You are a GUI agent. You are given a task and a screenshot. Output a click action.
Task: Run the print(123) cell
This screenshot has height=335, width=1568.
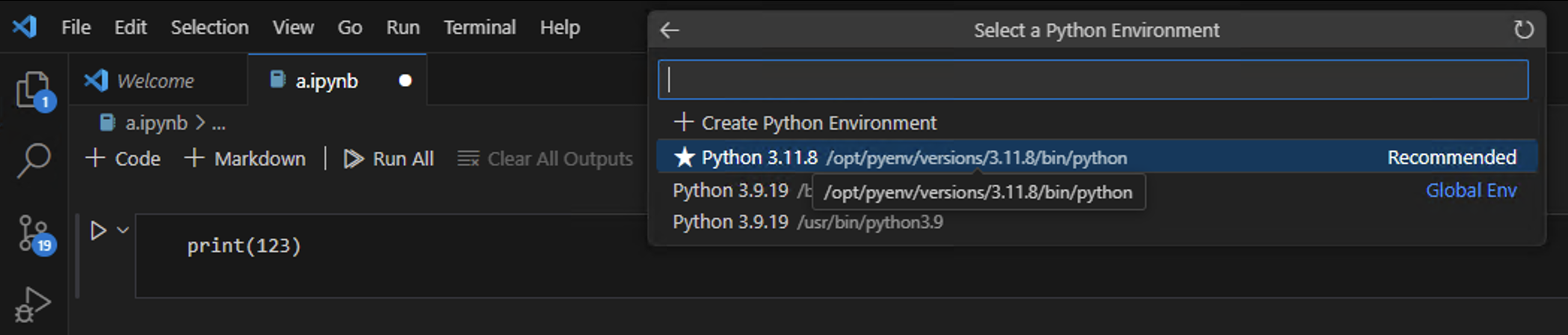pyautogui.click(x=98, y=230)
